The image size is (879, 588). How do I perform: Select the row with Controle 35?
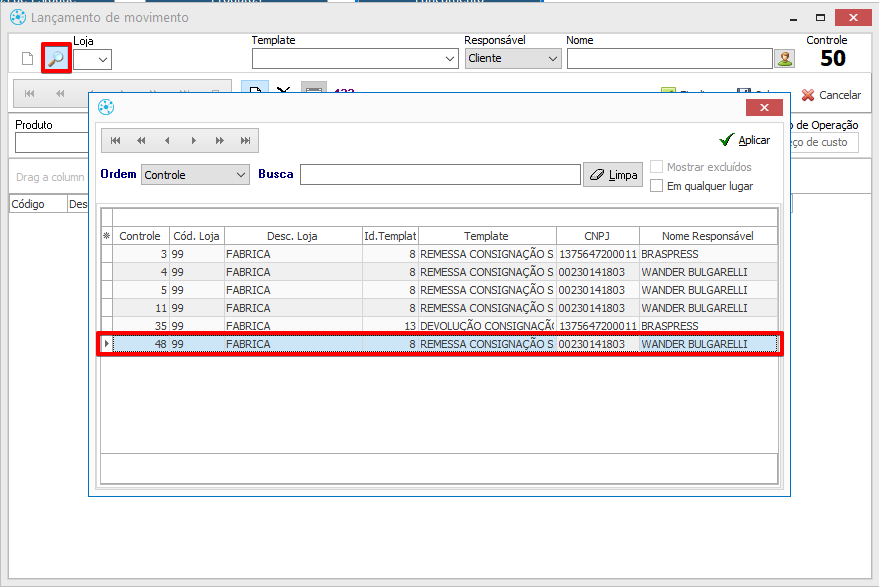tap(440, 325)
